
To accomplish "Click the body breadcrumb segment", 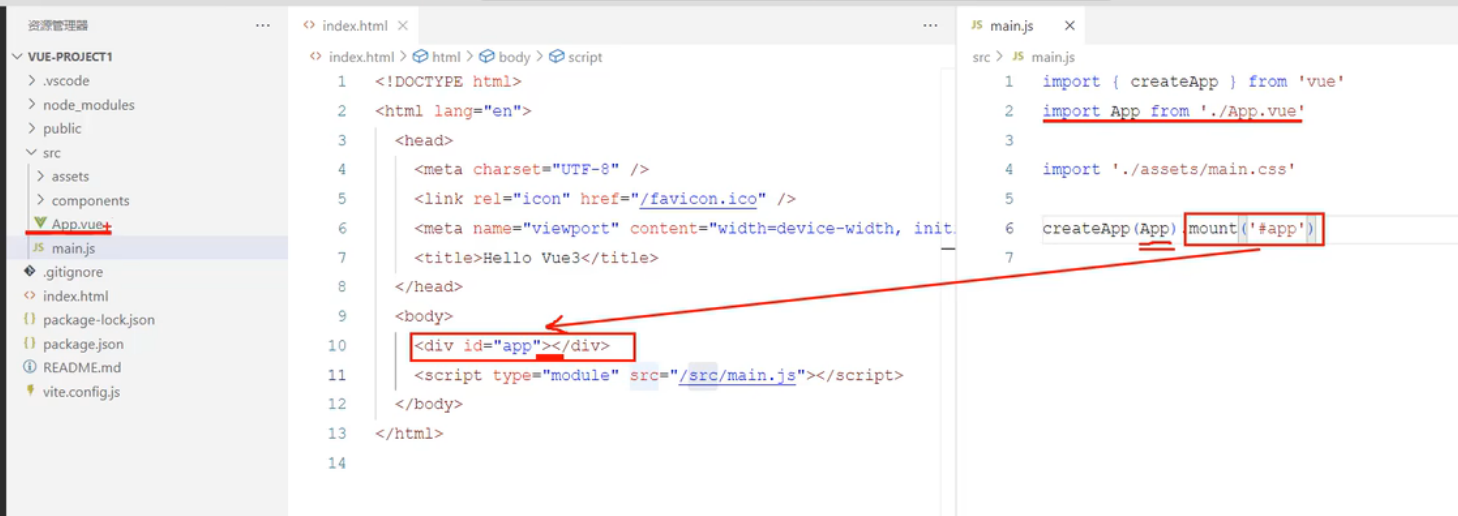I will (x=514, y=57).
